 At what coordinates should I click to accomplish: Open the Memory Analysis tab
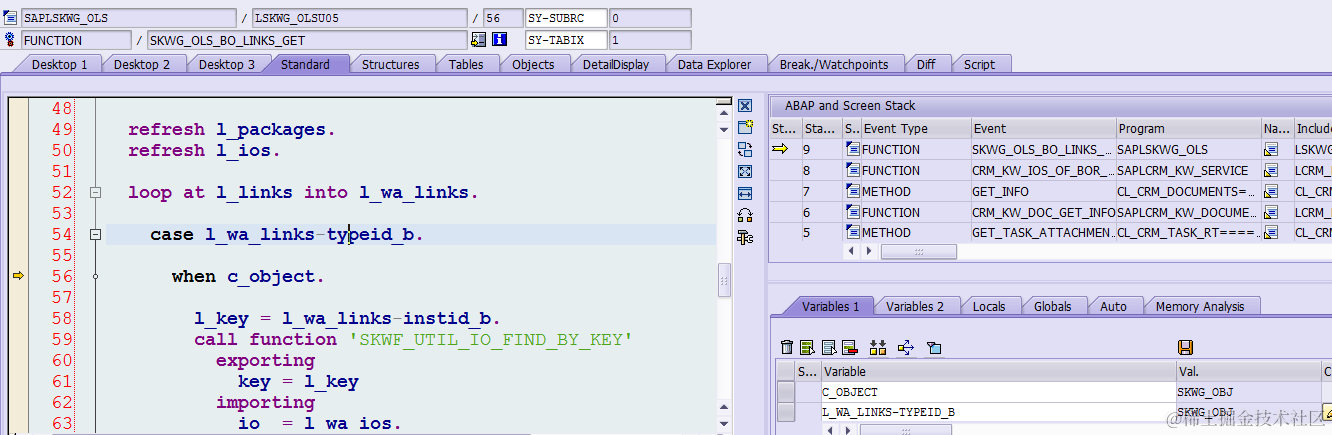tap(1200, 306)
